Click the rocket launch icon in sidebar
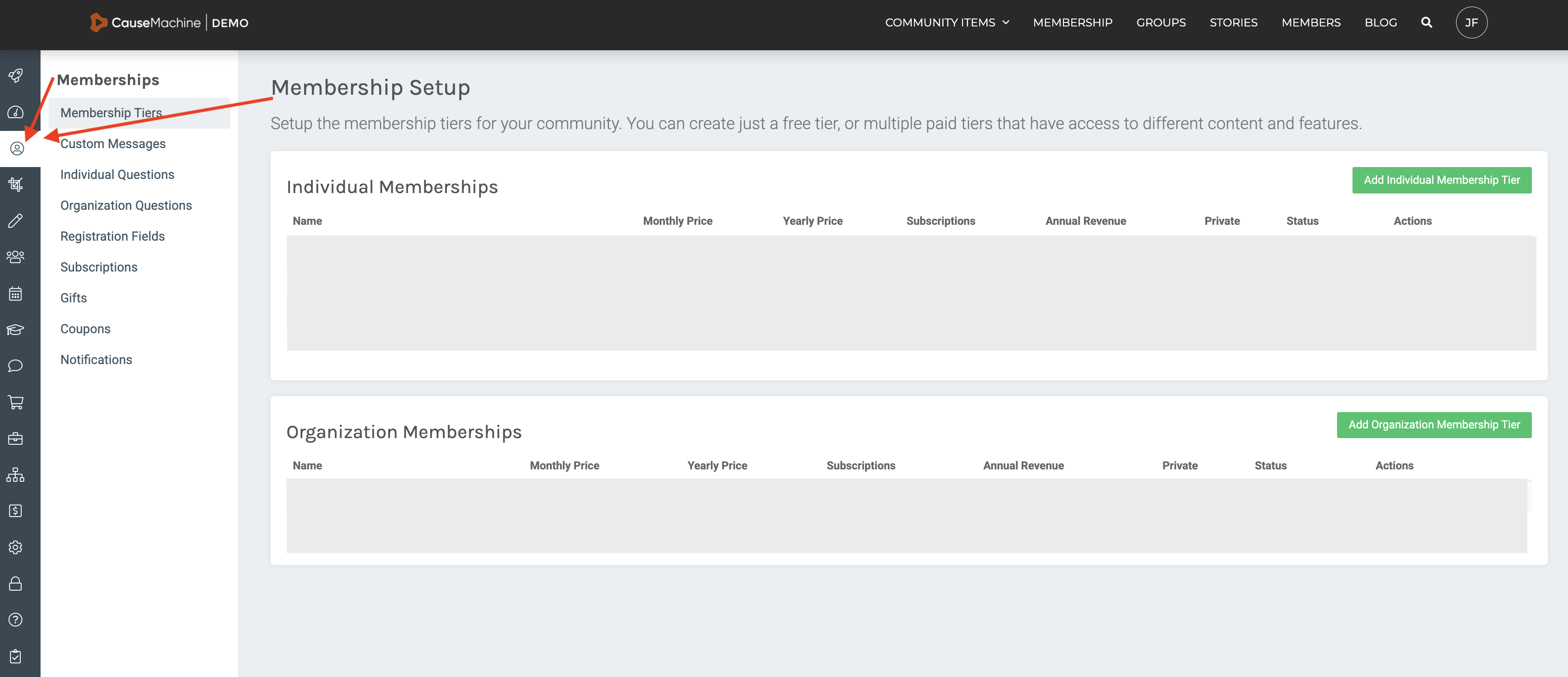 16,75
